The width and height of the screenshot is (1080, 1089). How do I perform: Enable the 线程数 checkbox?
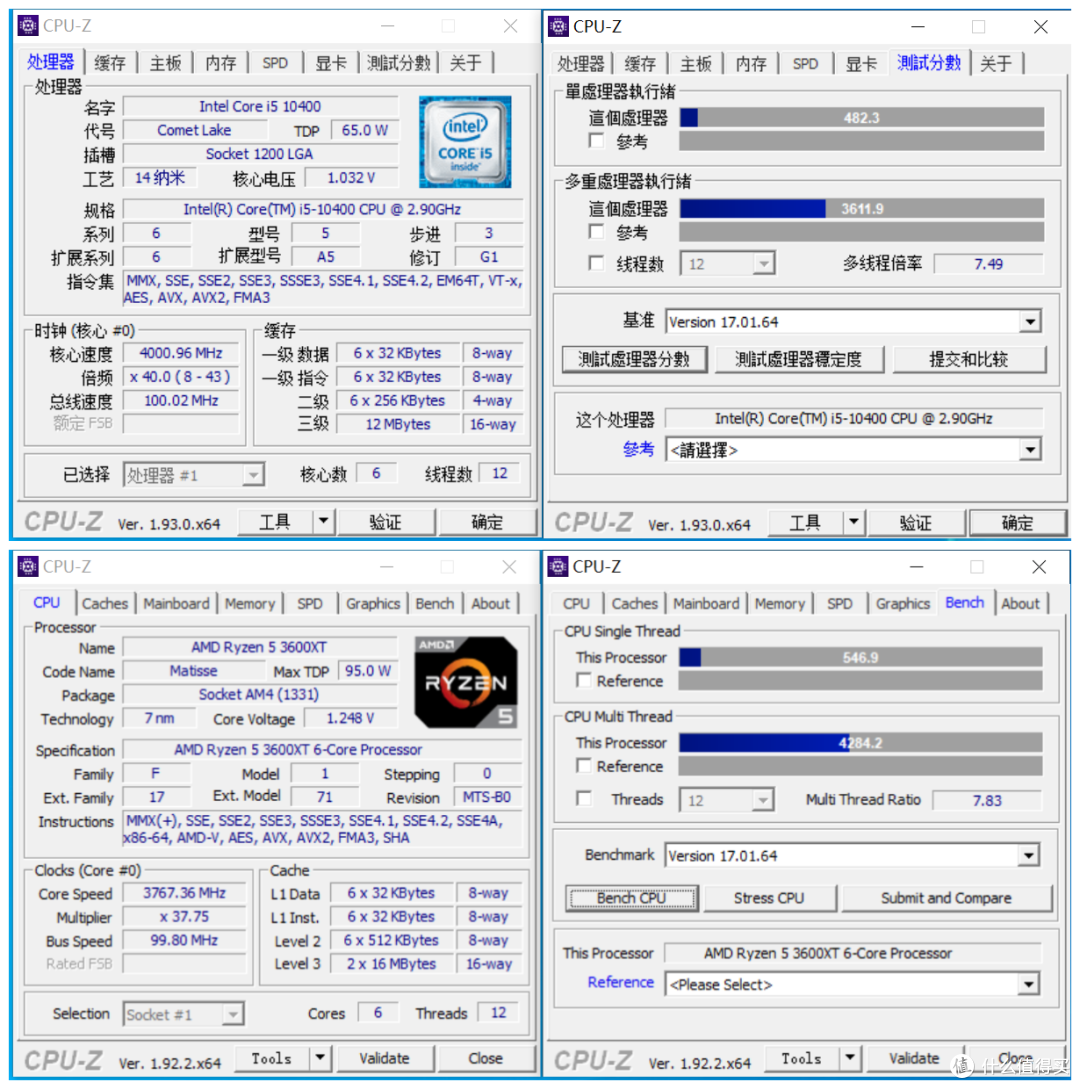click(596, 263)
